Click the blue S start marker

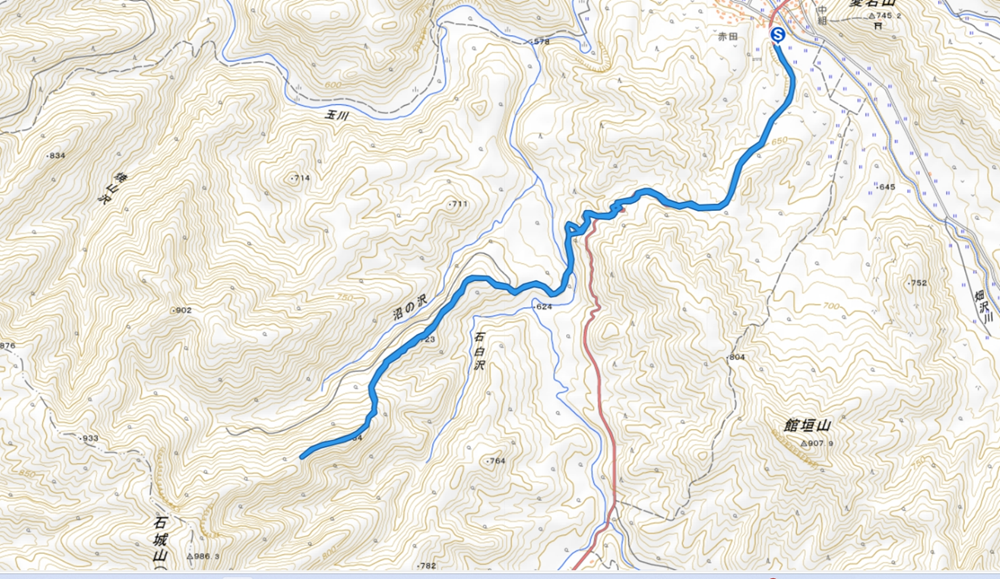click(x=777, y=35)
